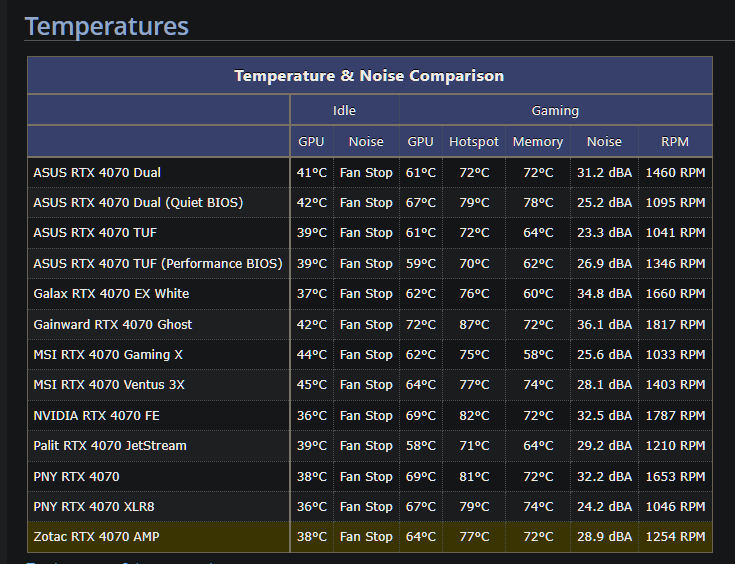The width and height of the screenshot is (735, 564).
Task: Click the 28.9 dBA Zotac noise value
Action: 604,536
